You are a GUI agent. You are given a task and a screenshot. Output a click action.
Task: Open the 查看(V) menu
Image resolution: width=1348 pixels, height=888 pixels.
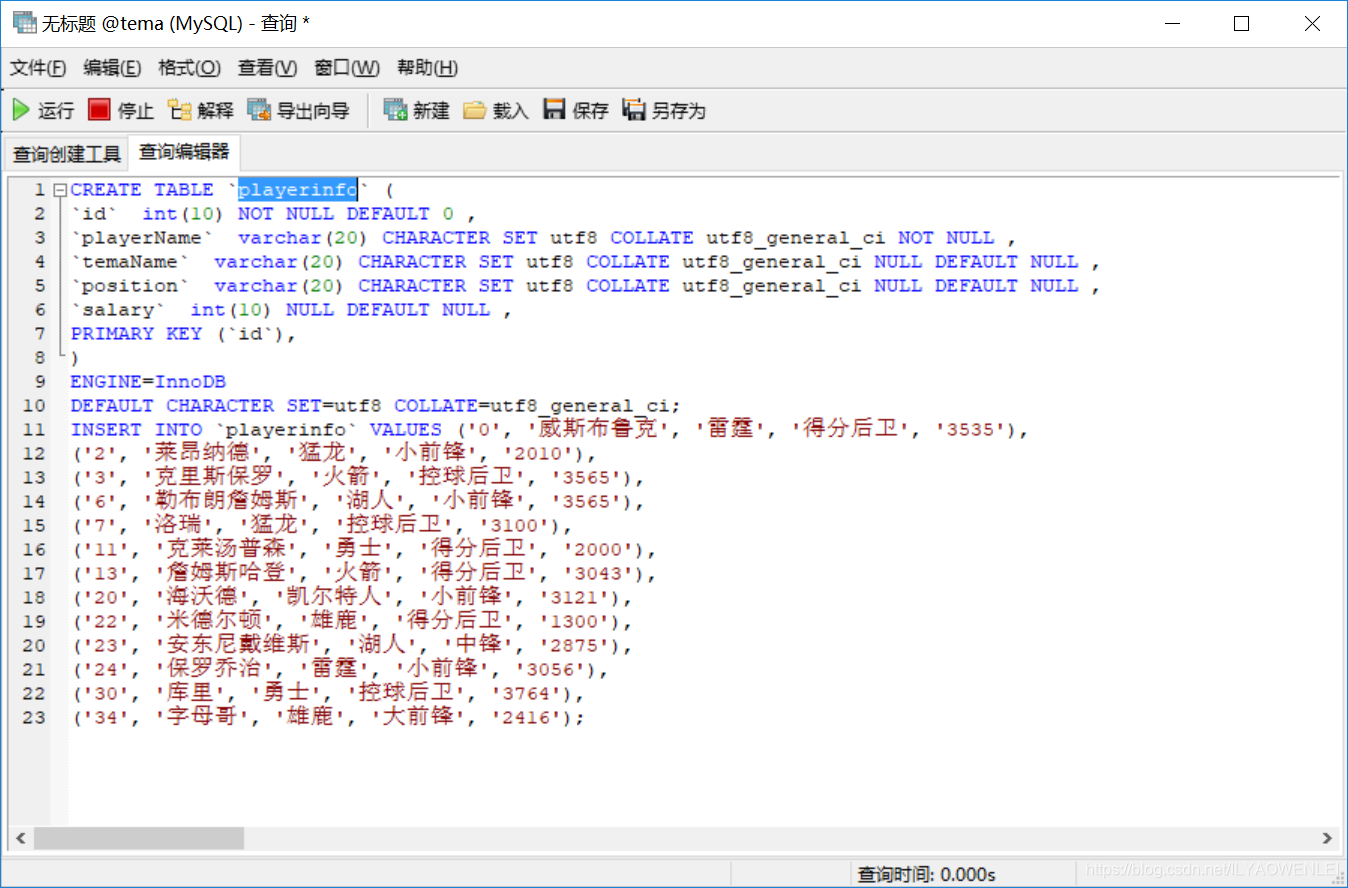coord(267,68)
